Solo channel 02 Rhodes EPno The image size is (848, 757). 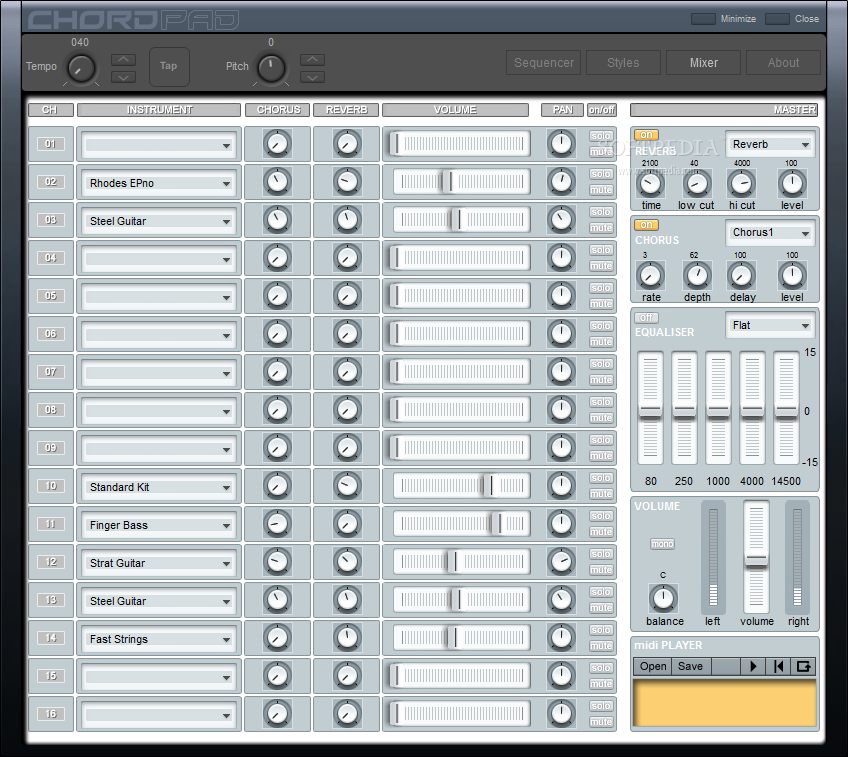click(601, 174)
